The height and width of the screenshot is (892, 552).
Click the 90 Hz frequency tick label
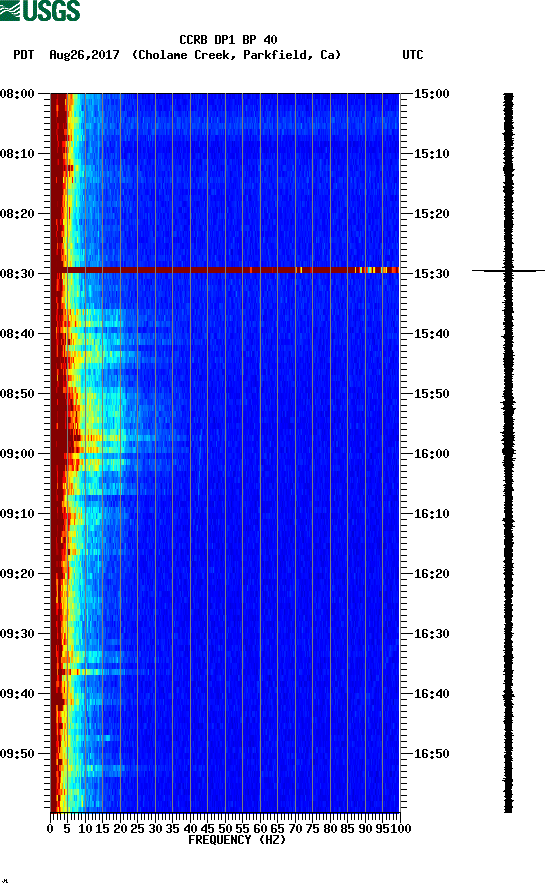(x=365, y=829)
